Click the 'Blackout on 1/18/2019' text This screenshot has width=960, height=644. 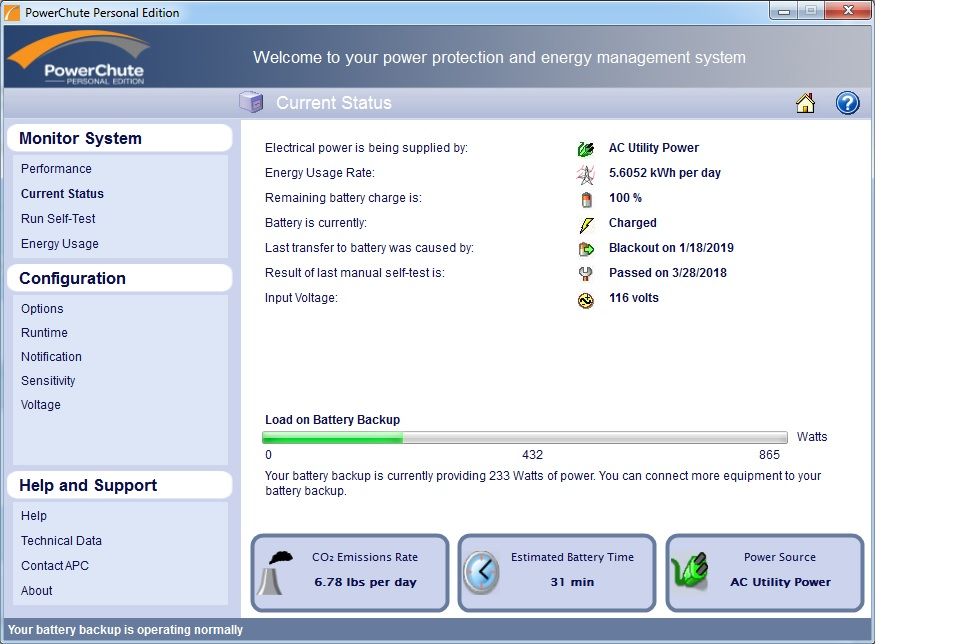click(671, 248)
